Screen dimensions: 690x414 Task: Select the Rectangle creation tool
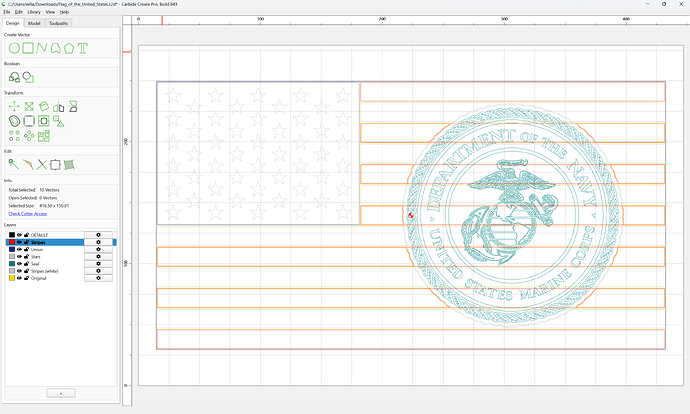[x=28, y=48]
